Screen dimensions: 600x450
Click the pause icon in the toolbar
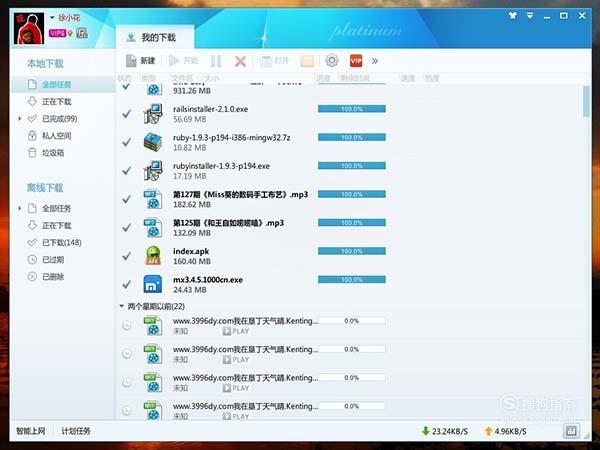(x=216, y=61)
